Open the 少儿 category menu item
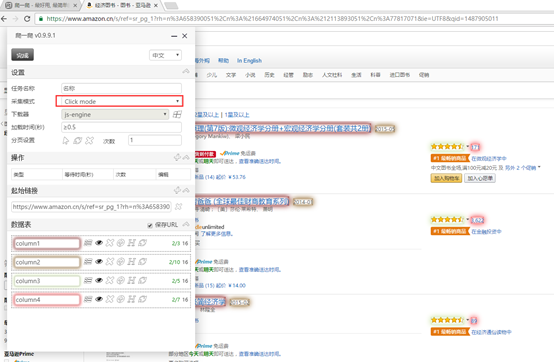554x362 pixels. coord(212,75)
